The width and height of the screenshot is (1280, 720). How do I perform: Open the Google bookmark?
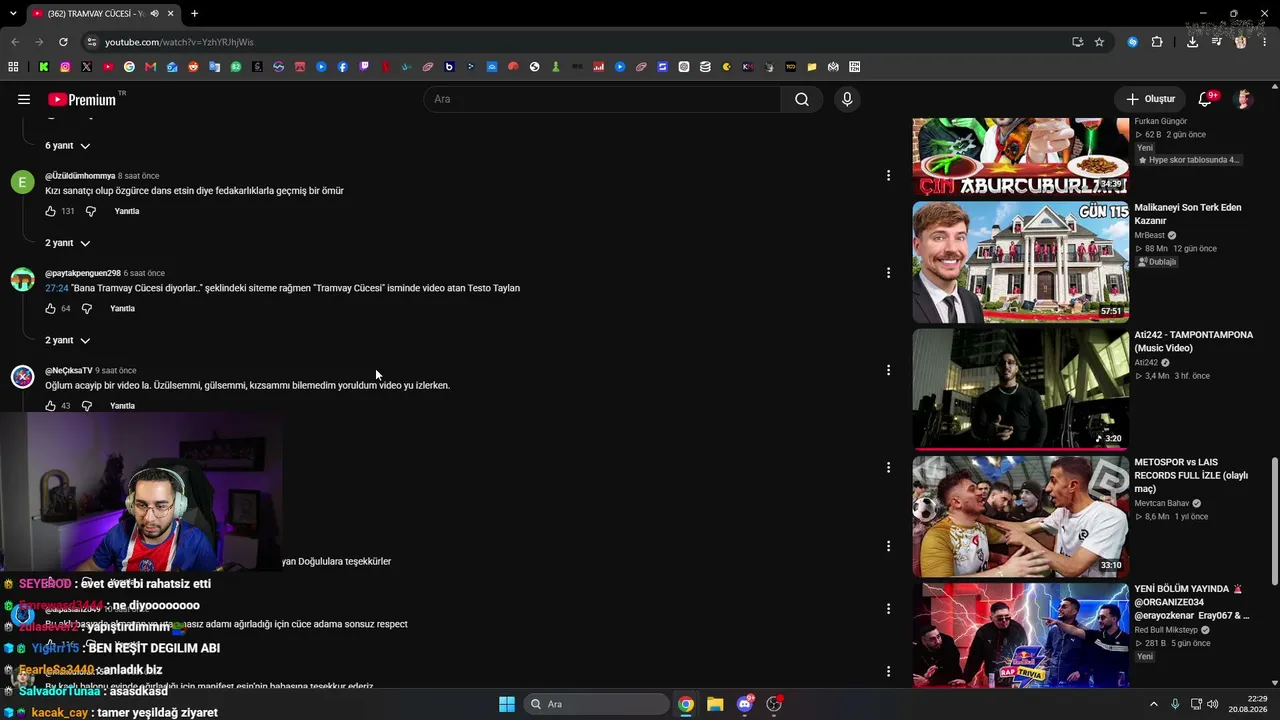tap(129, 67)
